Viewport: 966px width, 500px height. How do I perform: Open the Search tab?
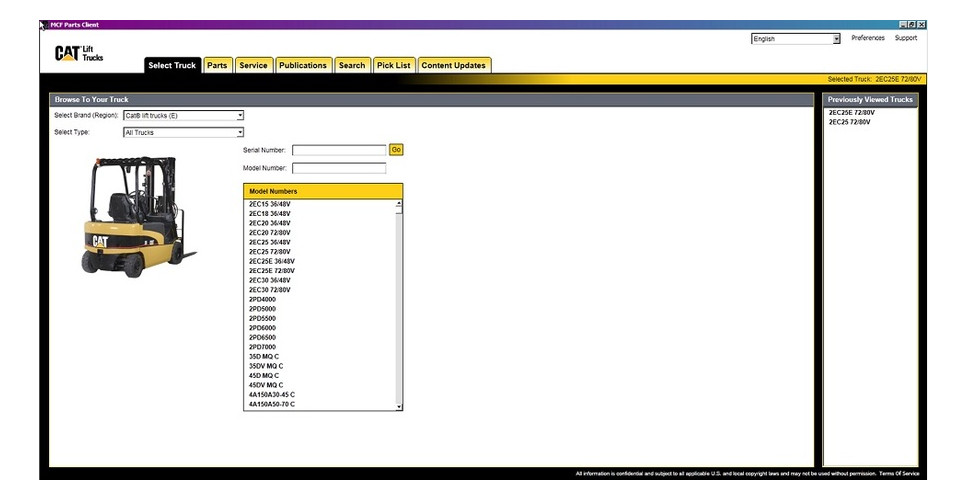[352, 65]
